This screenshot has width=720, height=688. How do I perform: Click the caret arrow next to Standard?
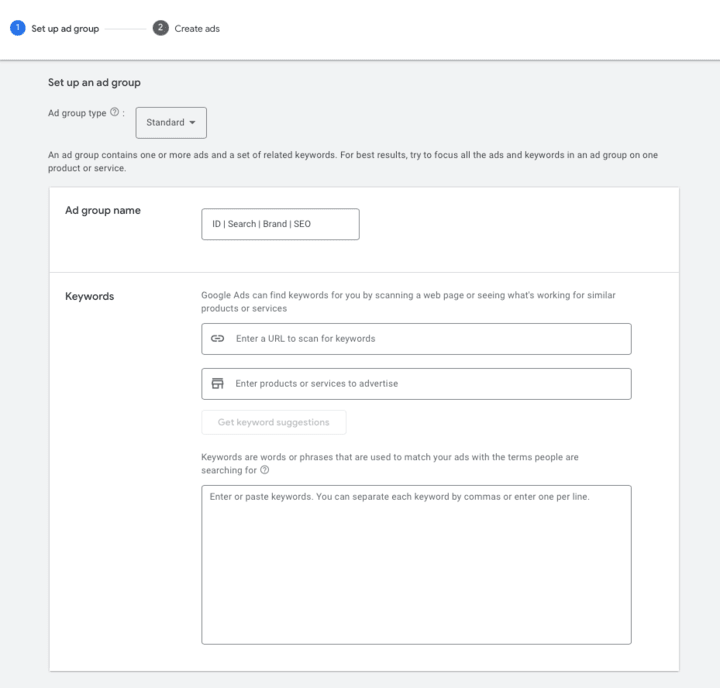[192, 123]
